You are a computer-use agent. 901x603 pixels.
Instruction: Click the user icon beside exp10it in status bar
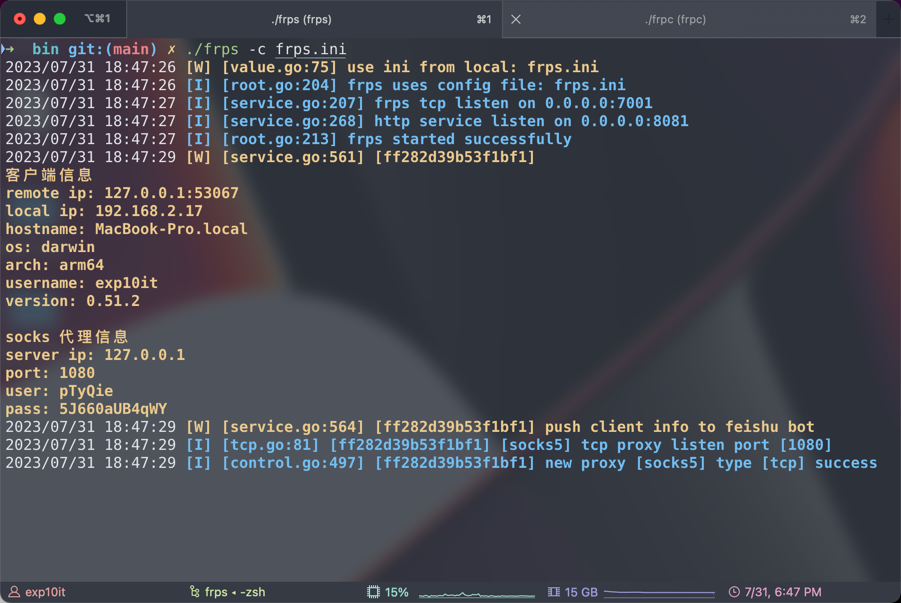(14, 592)
